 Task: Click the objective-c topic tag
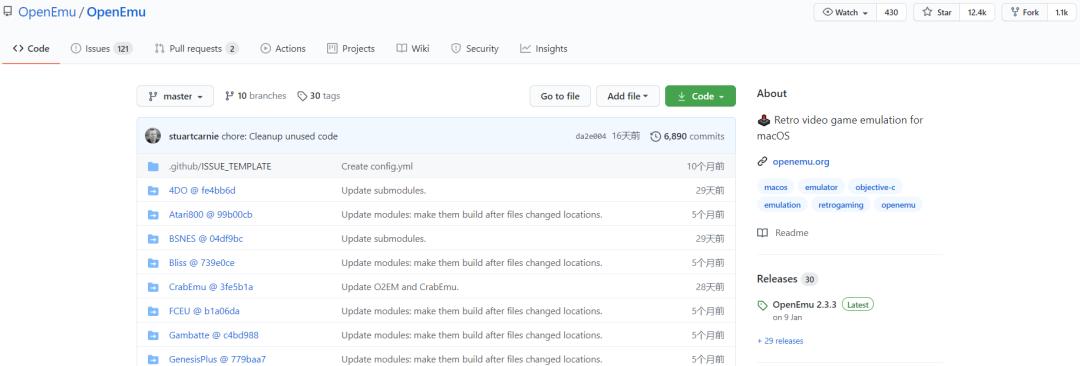click(875, 187)
